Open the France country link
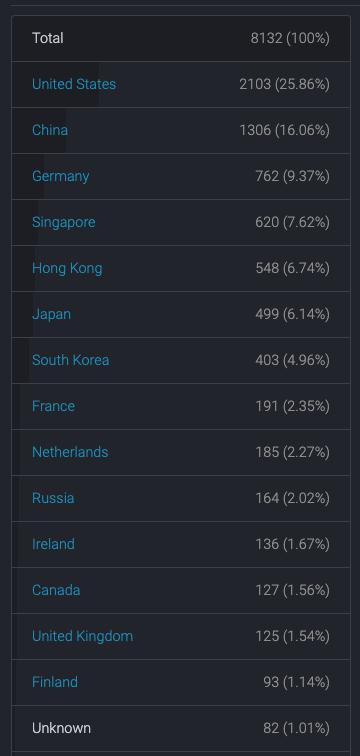The width and height of the screenshot is (360, 756). (x=53, y=406)
